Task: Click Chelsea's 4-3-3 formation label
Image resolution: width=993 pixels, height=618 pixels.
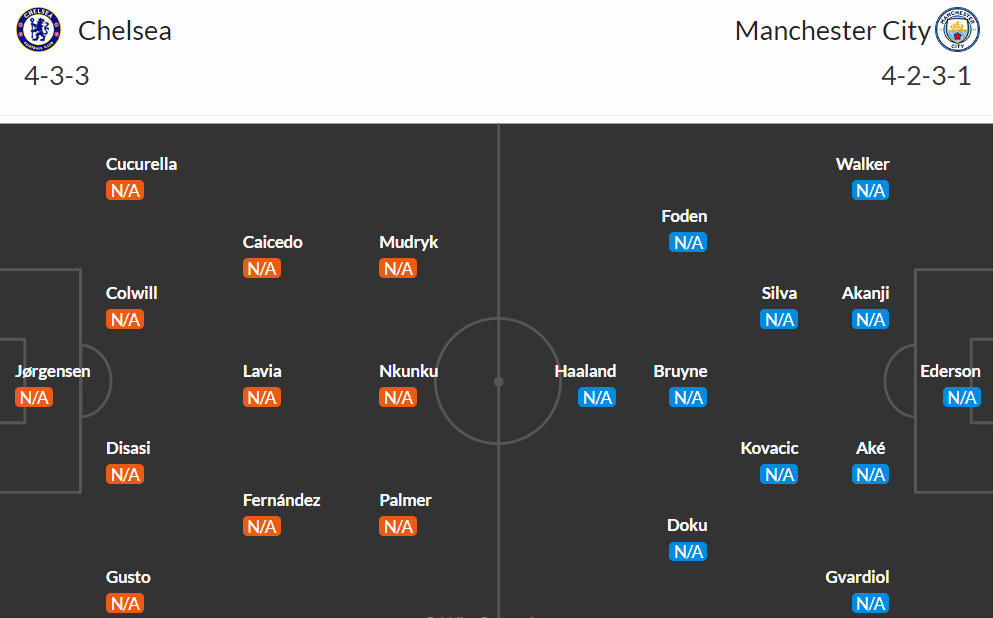Action: click(56, 76)
